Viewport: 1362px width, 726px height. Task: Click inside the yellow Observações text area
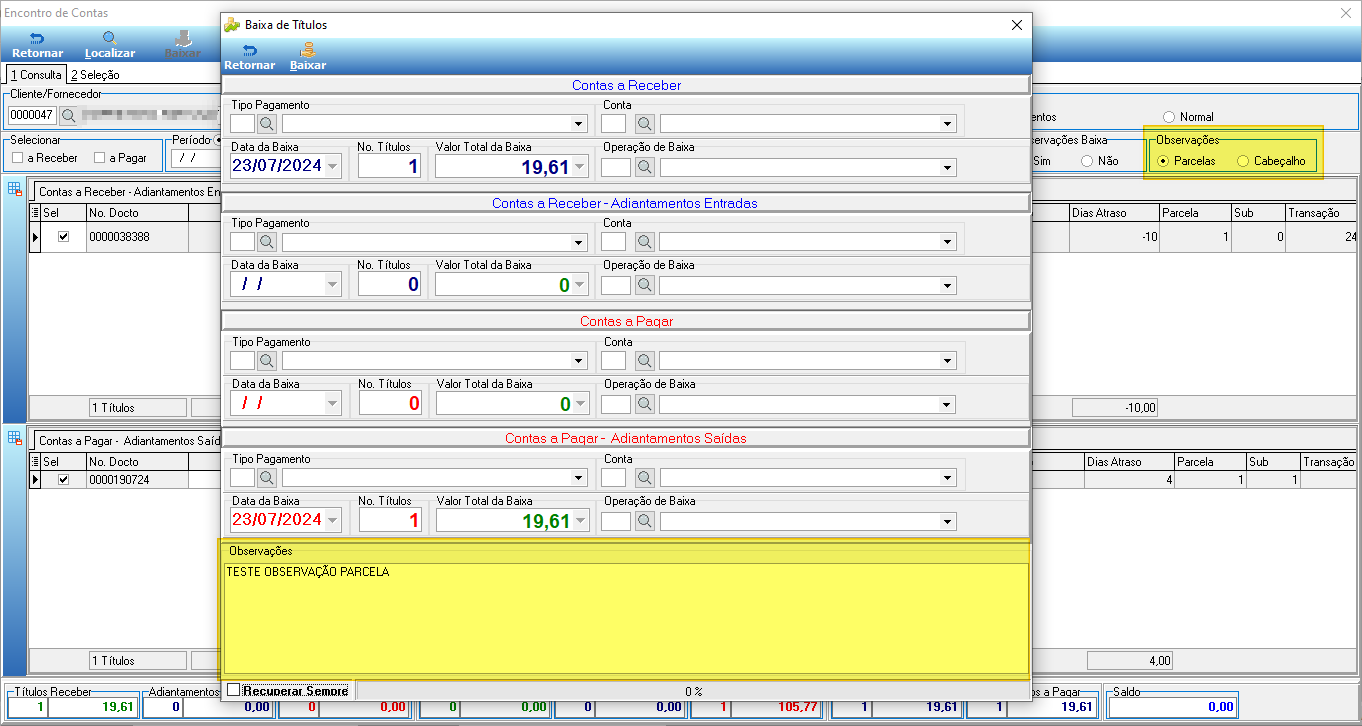point(626,618)
